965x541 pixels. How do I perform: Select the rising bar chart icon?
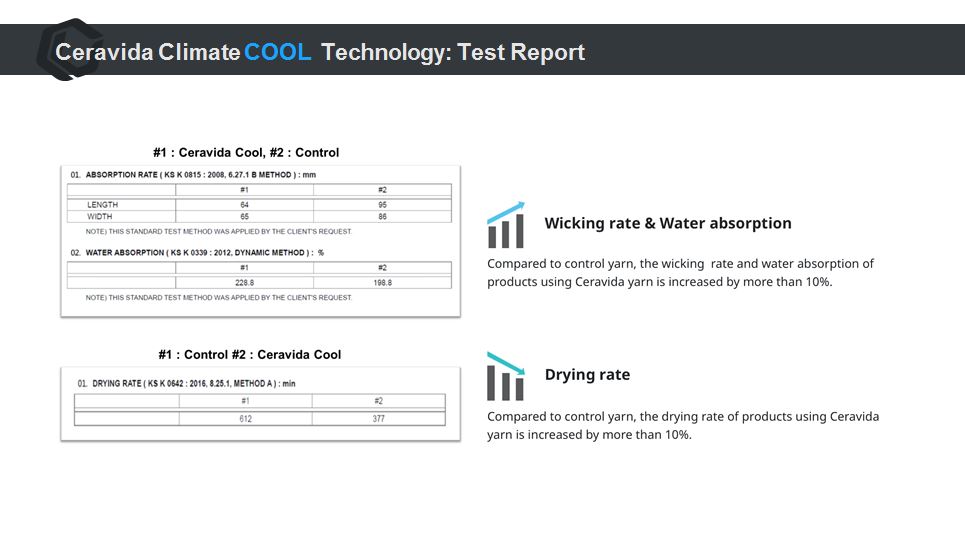506,226
